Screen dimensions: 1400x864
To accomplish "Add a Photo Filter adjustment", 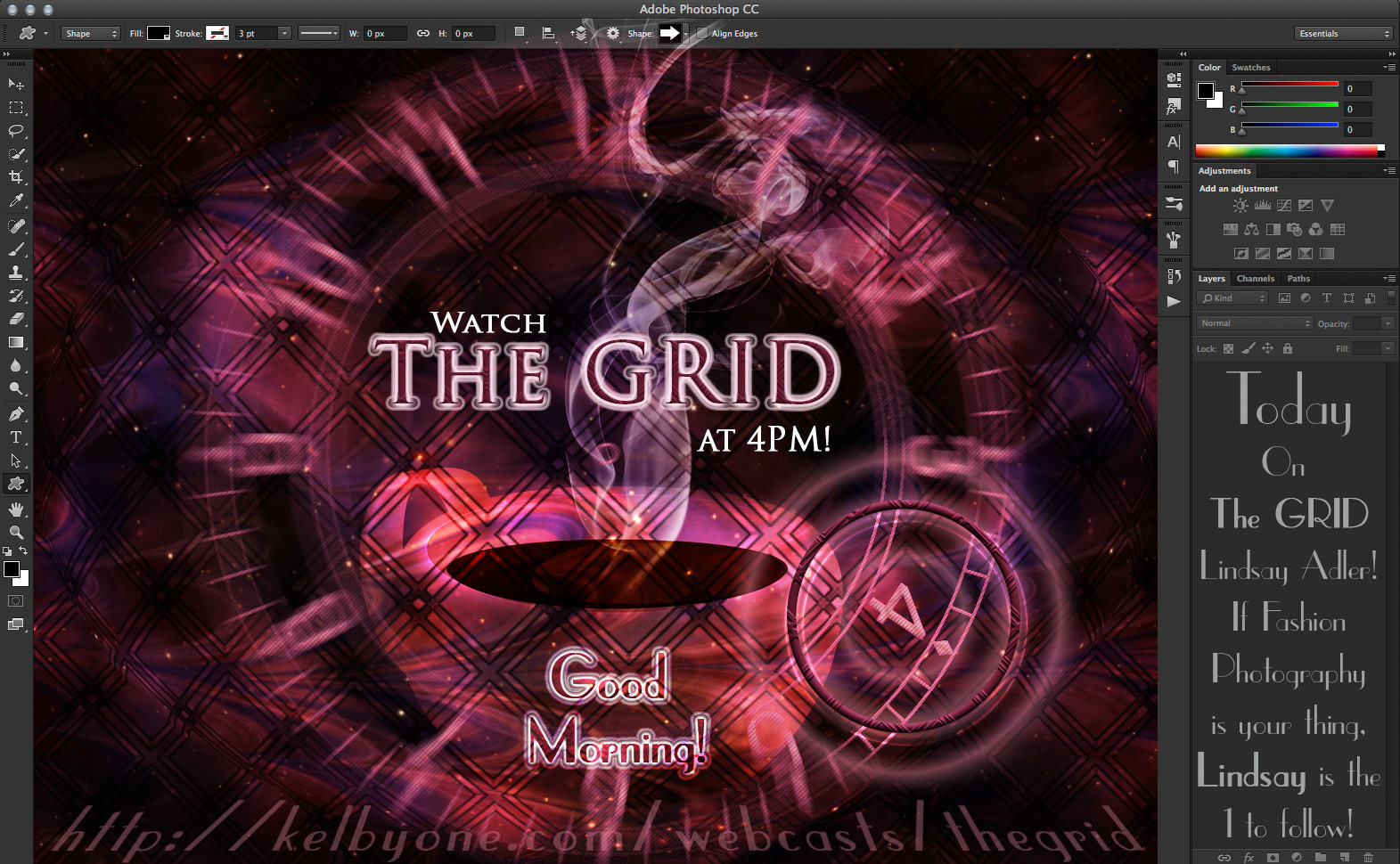I will (x=1294, y=230).
